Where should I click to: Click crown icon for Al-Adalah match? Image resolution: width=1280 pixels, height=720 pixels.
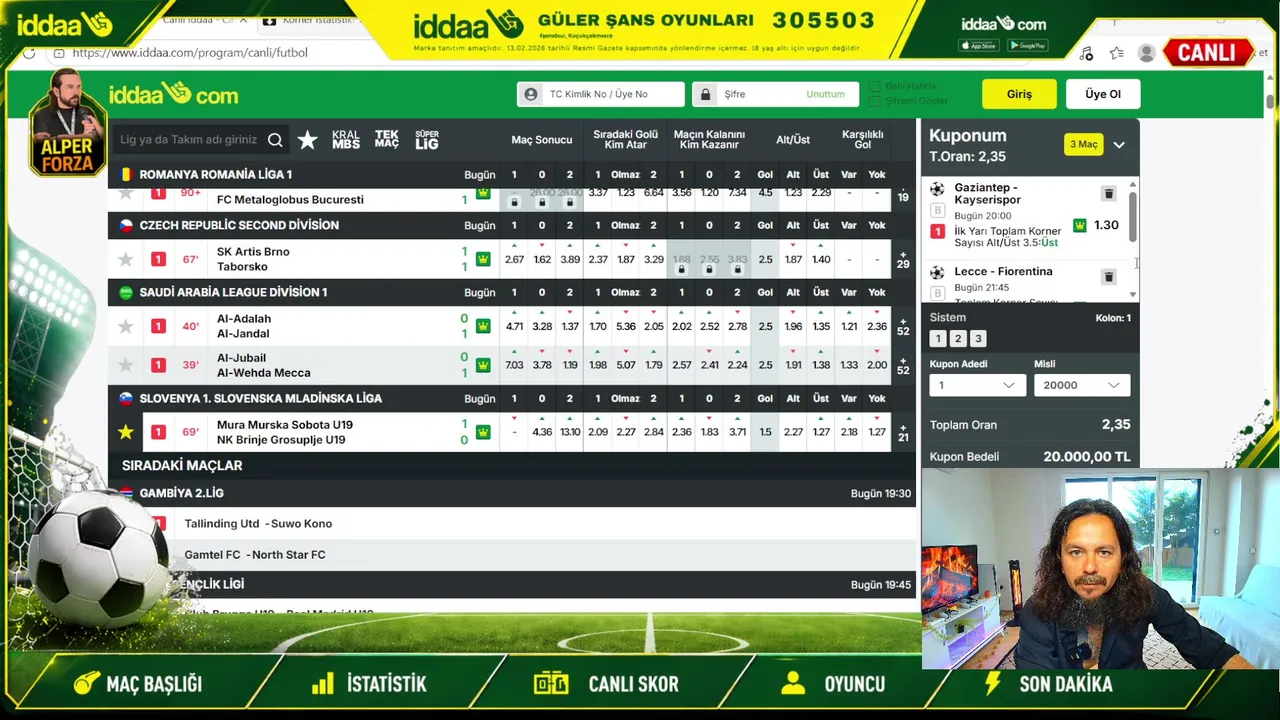click(483, 326)
